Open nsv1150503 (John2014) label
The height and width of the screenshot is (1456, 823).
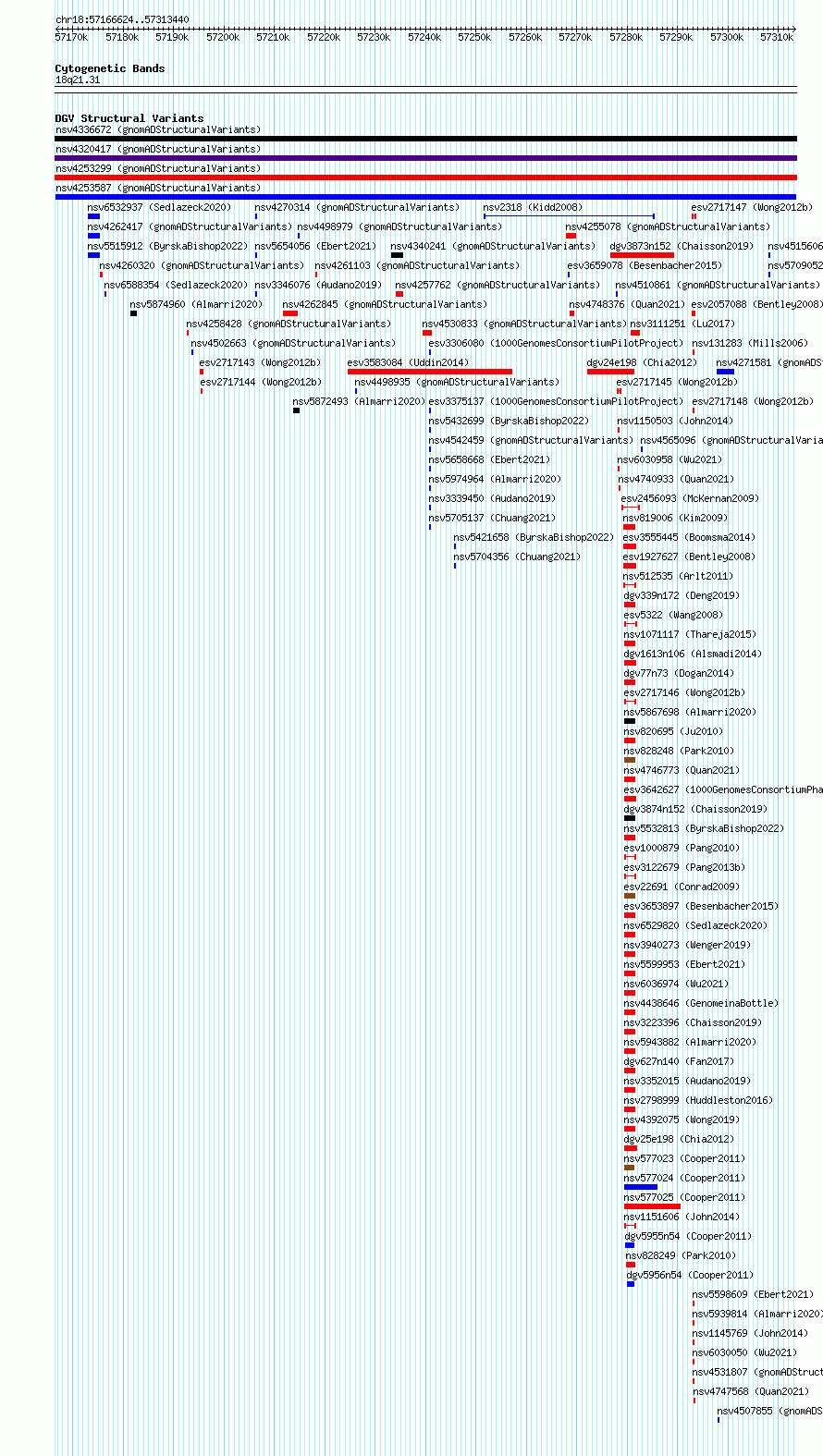[675, 421]
